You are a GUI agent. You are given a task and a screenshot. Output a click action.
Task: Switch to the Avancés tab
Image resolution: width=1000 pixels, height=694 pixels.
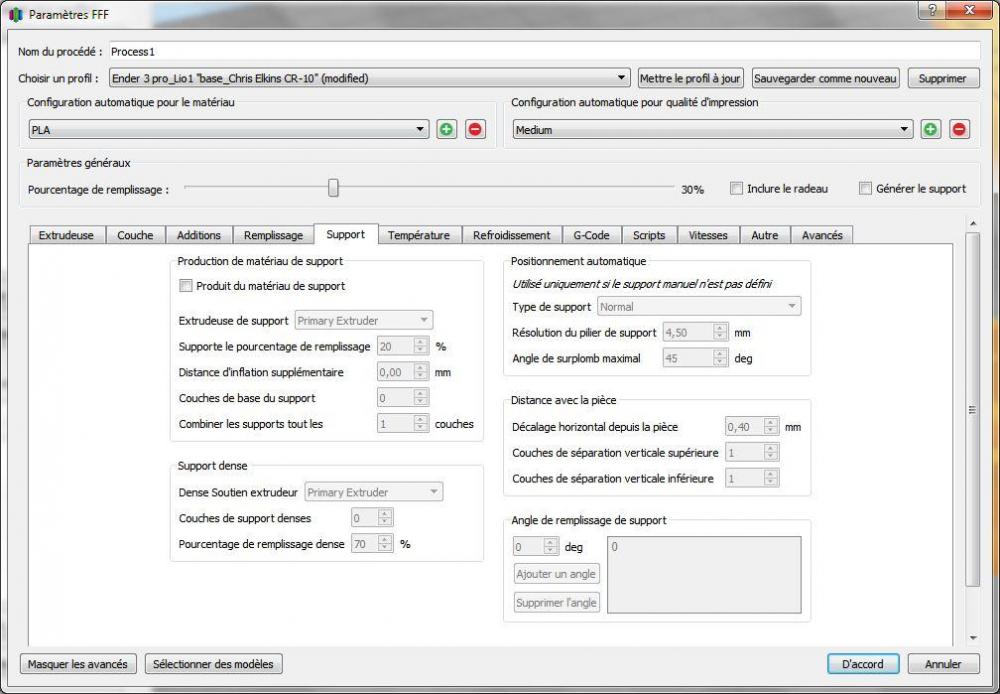pyautogui.click(x=822, y=235)
